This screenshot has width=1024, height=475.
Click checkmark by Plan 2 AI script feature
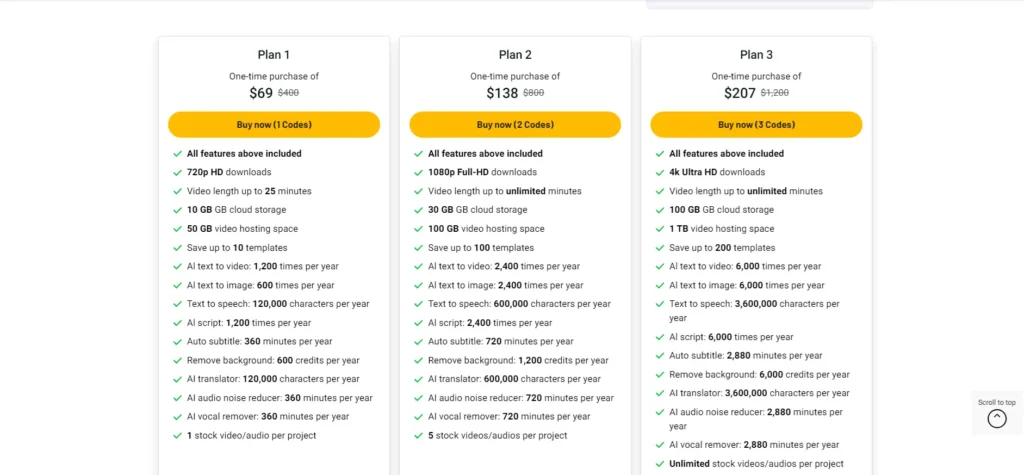(x=419, y=323)
